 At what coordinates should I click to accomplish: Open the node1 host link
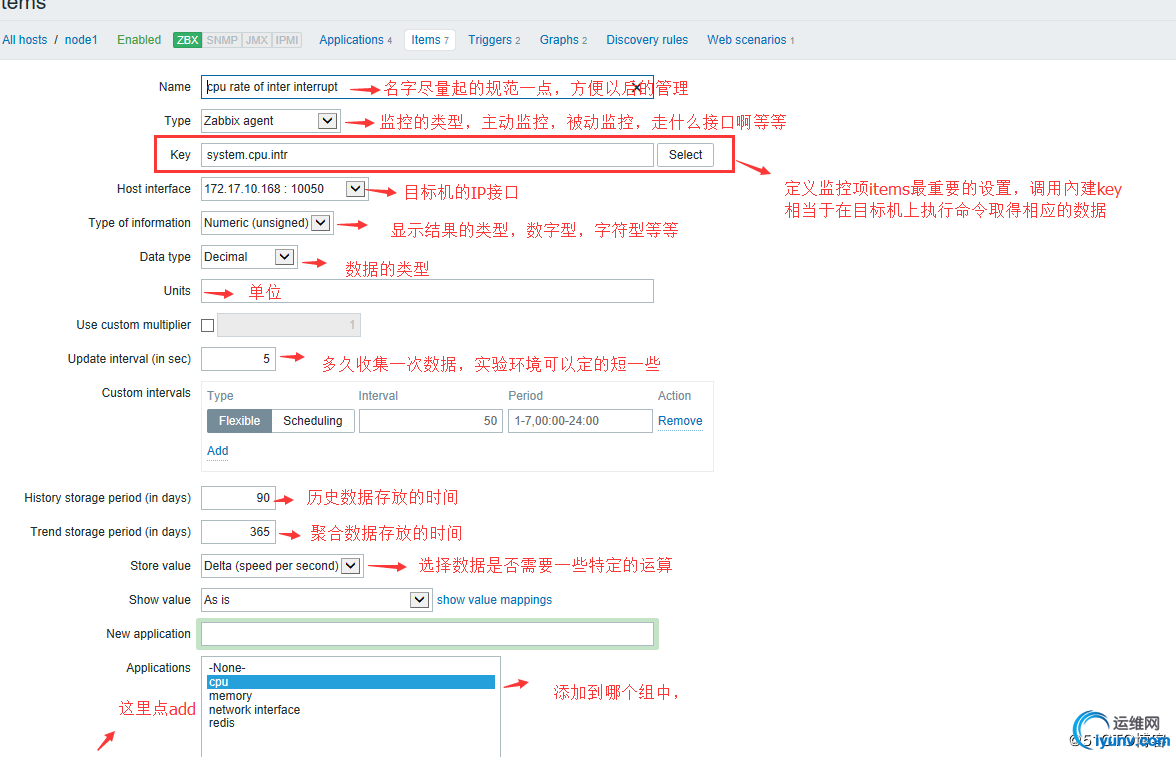[x=81, y=40]
